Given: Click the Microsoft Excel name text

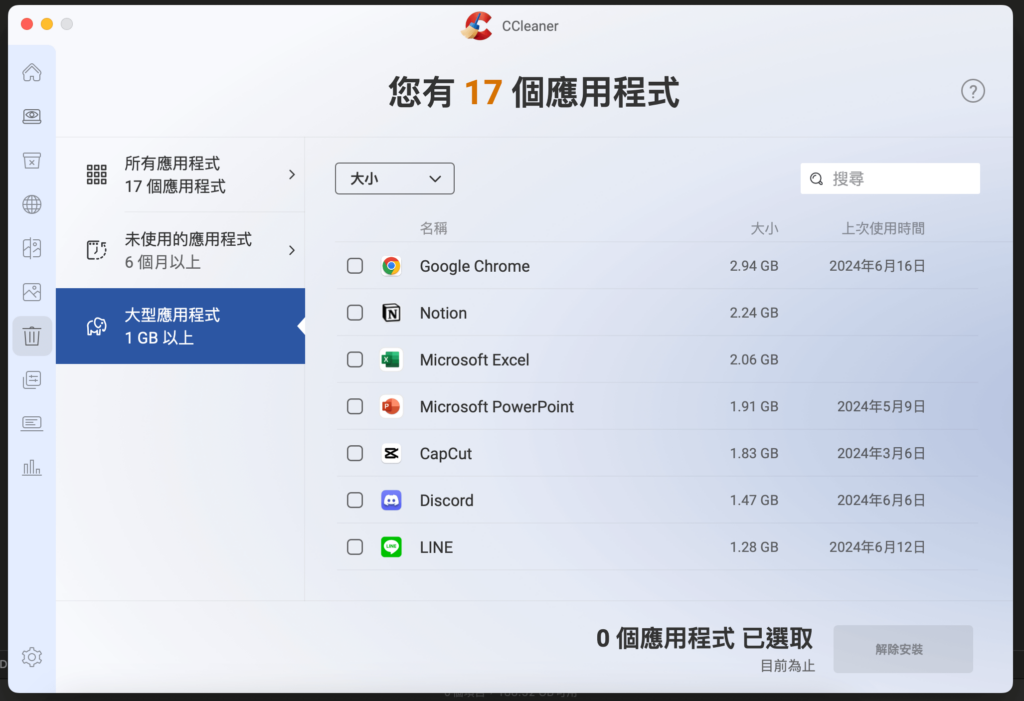Looking at the screenshot, I should pos(475,360).
